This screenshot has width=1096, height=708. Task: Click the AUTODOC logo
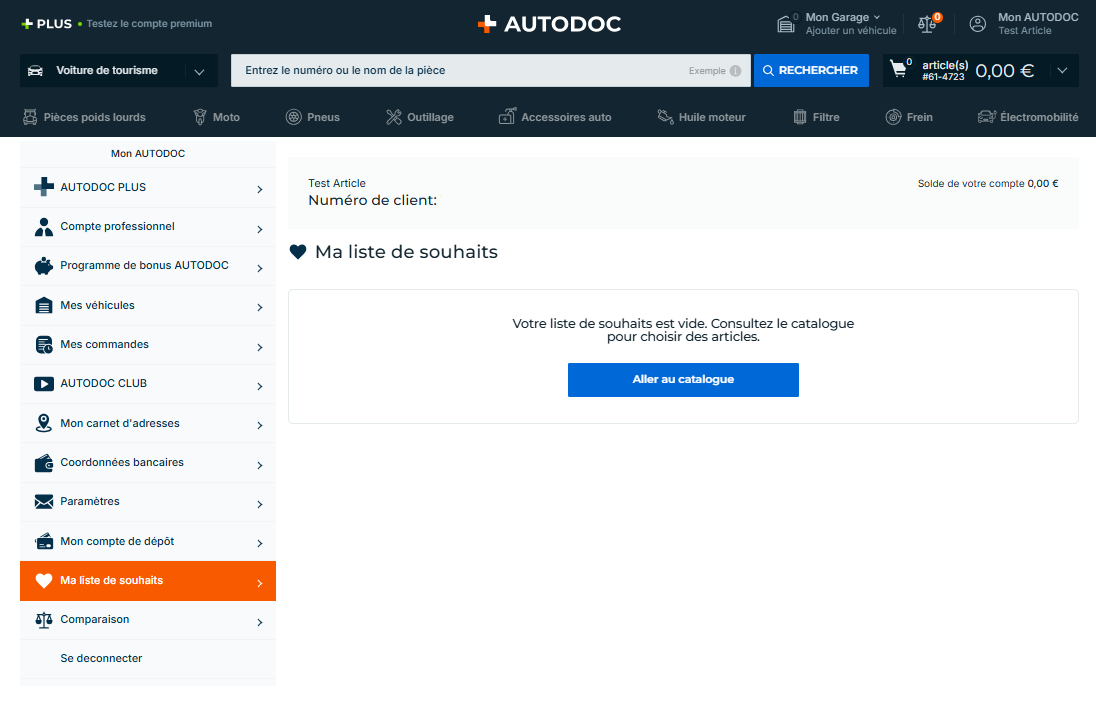(548, 24)
